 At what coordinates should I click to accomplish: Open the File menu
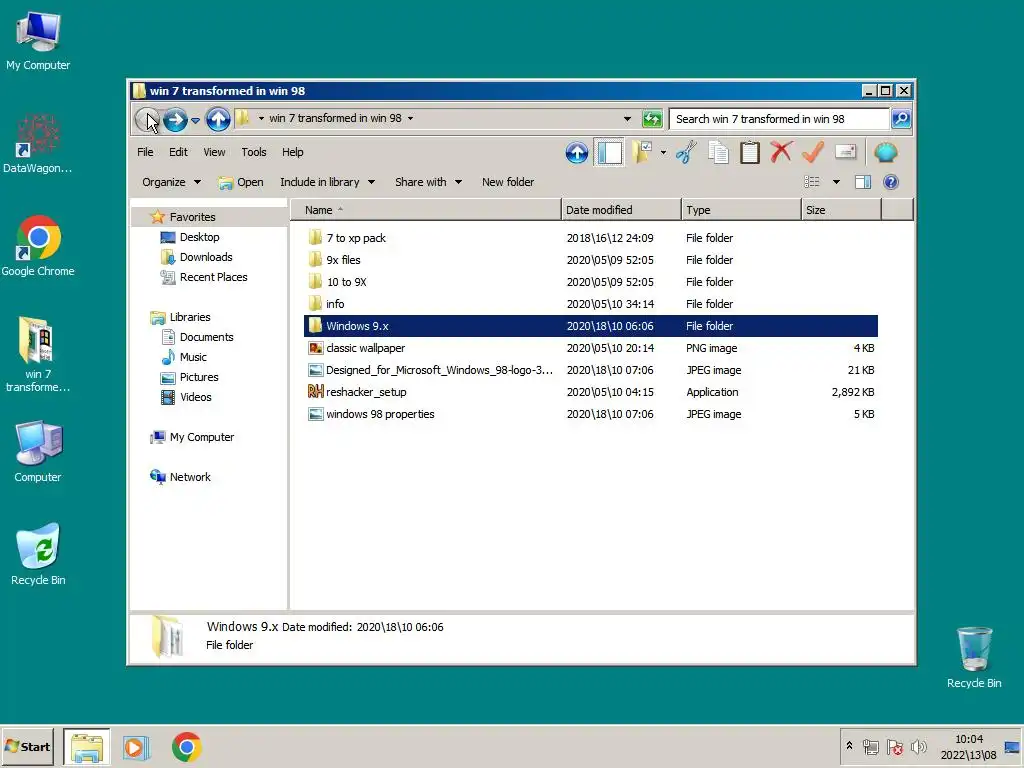click(145, 152)
